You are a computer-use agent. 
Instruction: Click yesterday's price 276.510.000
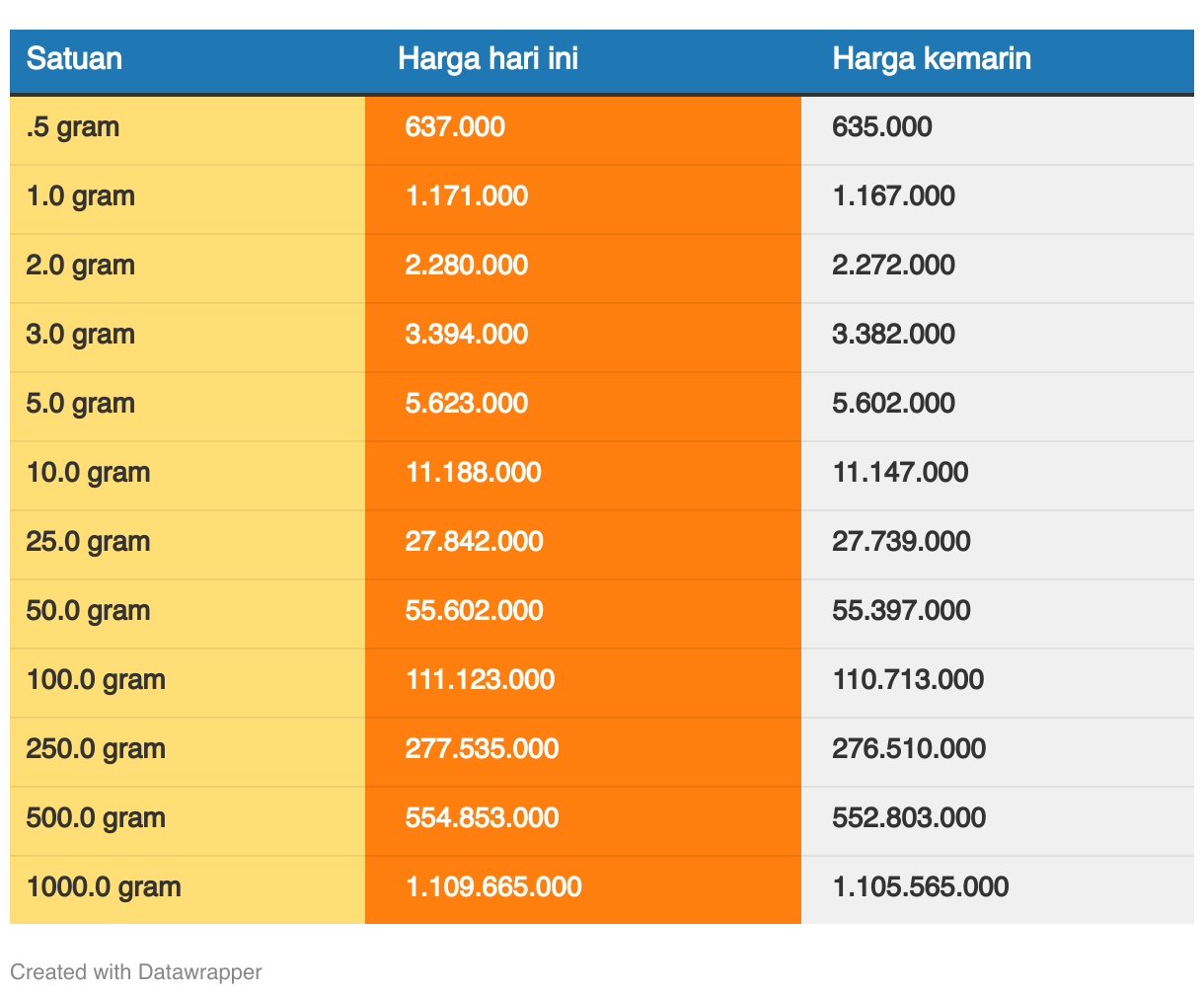click(x=908, y=749)
